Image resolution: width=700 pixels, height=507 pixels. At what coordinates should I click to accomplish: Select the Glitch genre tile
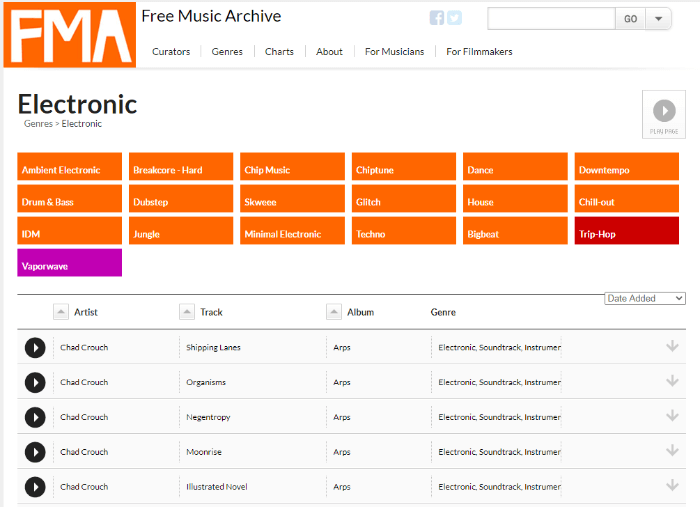(x=404, y=199)
